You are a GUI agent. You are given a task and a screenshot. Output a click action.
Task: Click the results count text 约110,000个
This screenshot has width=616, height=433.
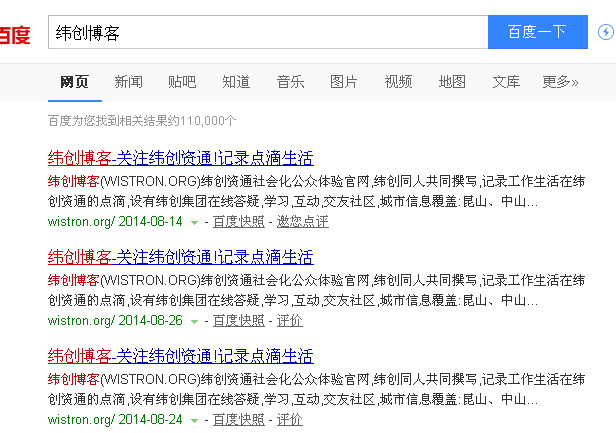202,121
